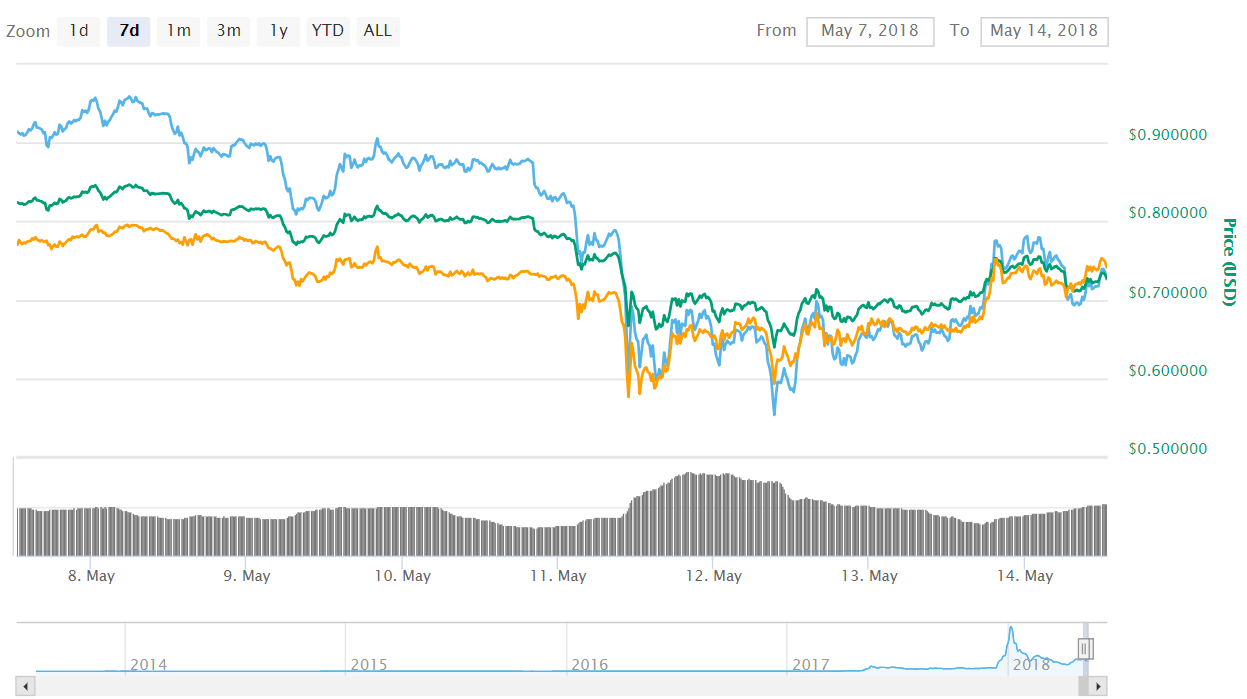Select the 1d zoom range button
Image resolution: width=1247 pixels, height=699 pixels.
point(78,31)
